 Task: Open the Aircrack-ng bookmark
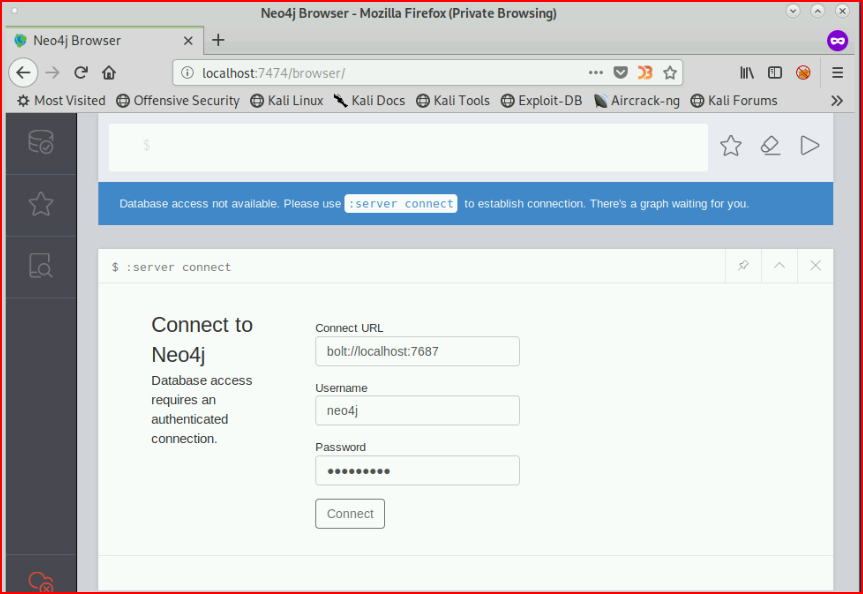tap(637, 101)
